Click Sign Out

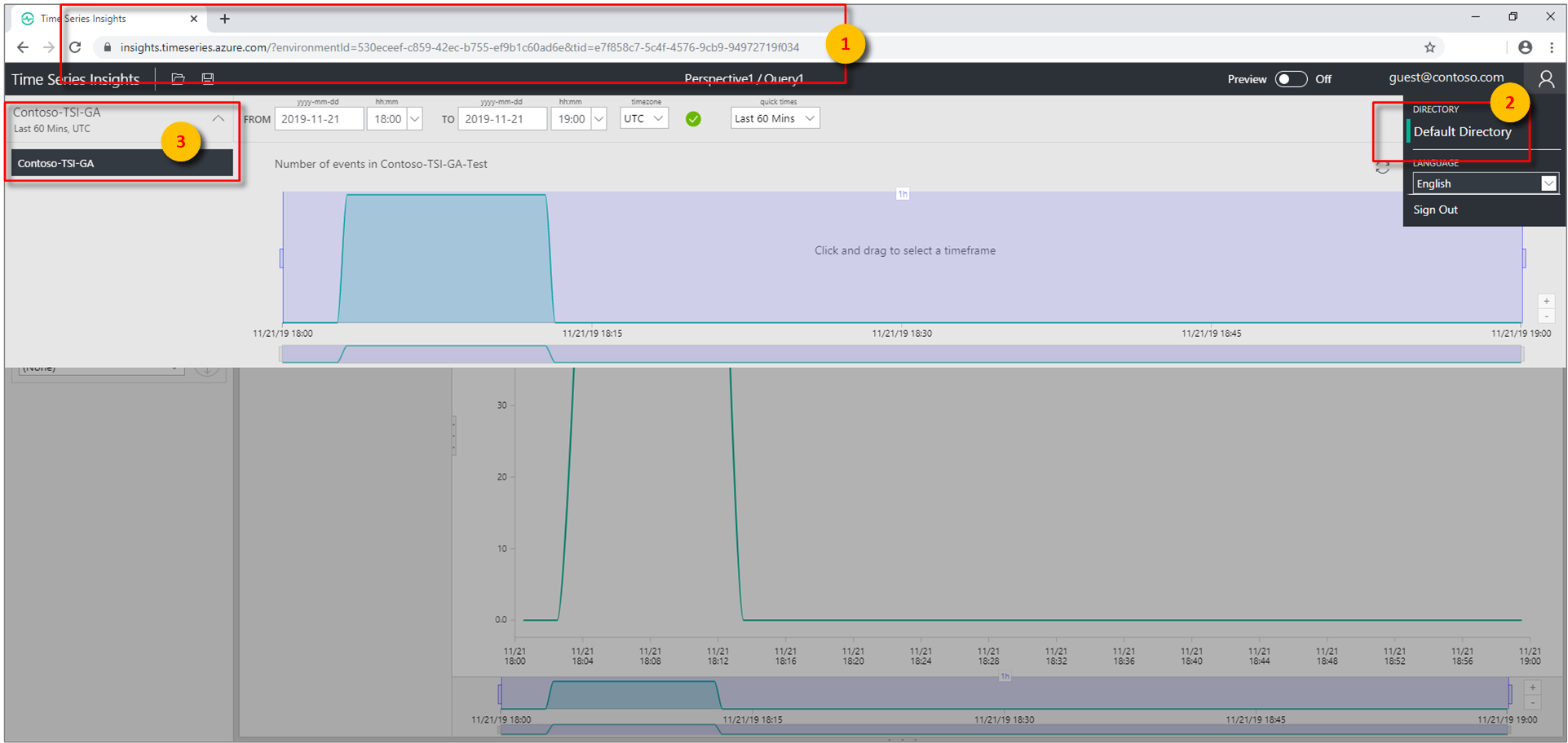pyautogui.click(x=1435, y=210)
